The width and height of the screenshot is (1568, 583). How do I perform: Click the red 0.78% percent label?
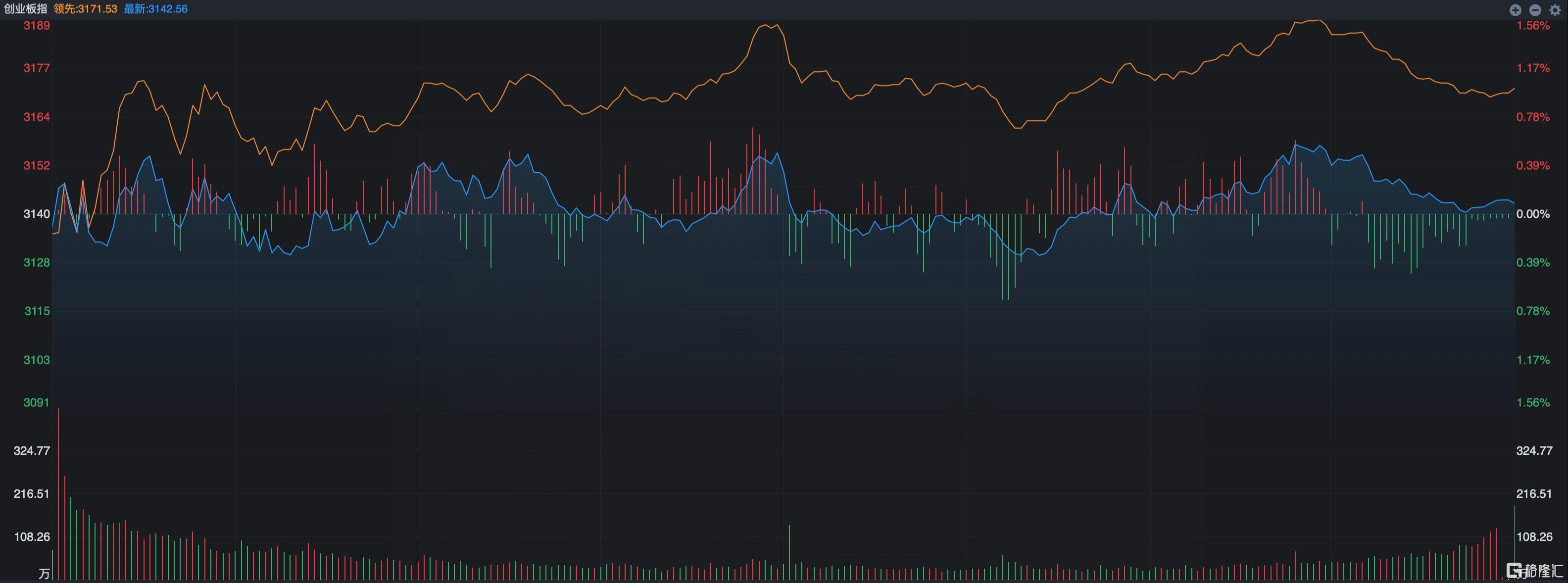pos(1533,117)
